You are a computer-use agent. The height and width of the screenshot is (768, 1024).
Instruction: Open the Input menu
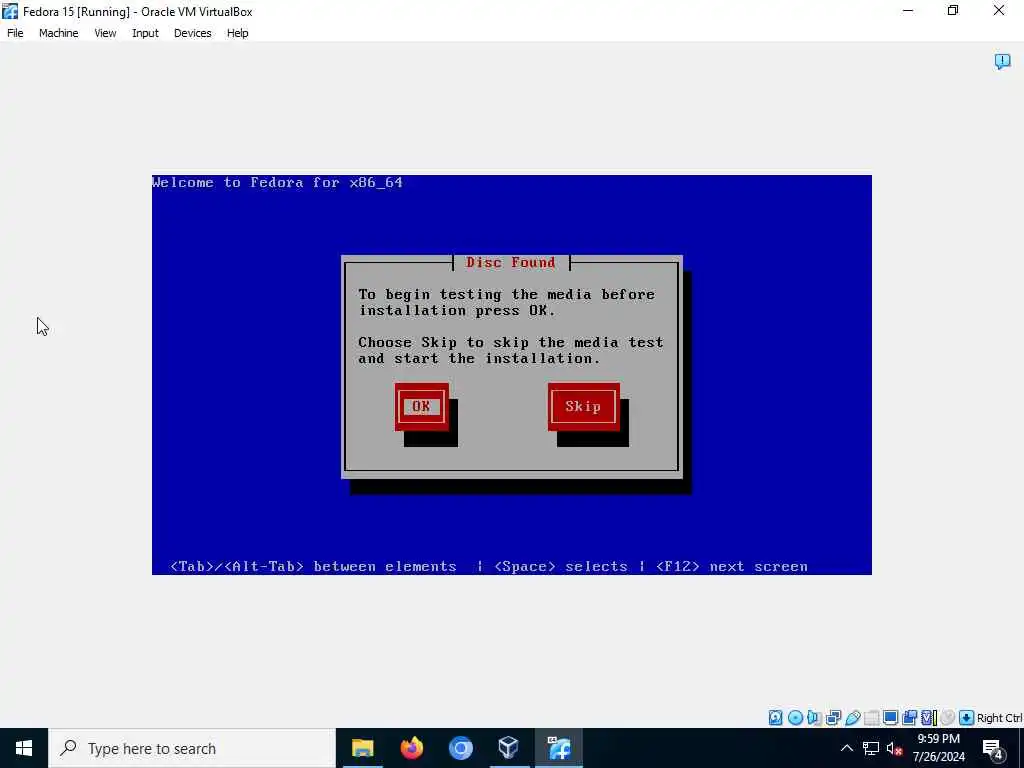coord(145,33)
